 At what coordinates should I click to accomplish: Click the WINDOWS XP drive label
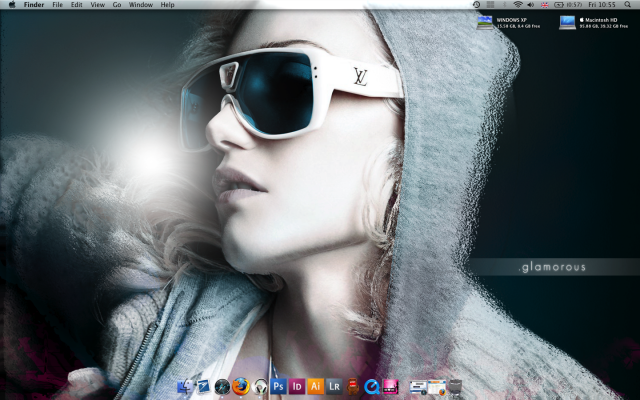pos(512,20)
